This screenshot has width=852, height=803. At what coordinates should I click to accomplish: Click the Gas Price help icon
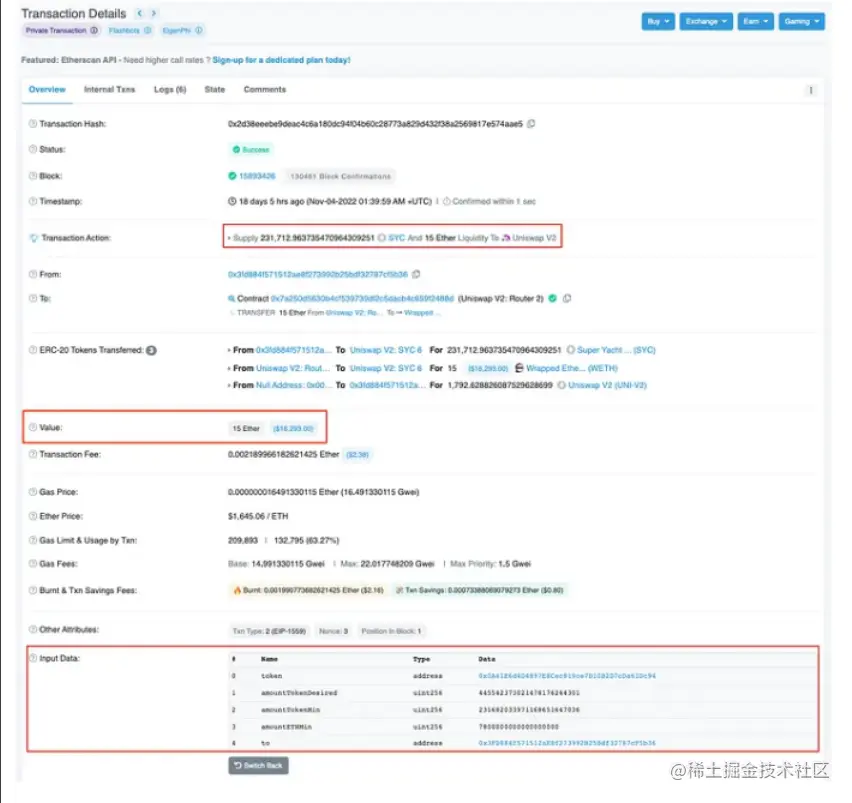[33, 492]
